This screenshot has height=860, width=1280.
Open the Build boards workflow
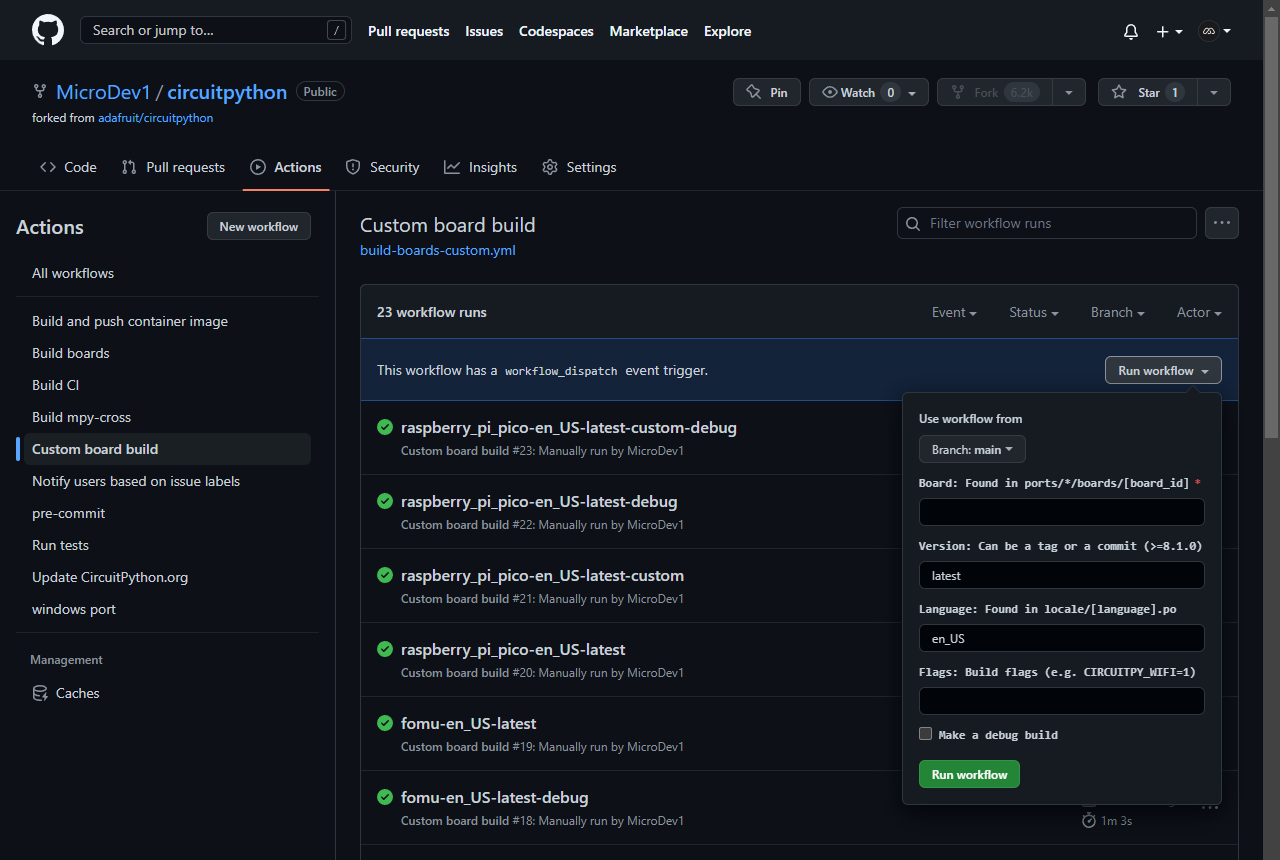71,353
